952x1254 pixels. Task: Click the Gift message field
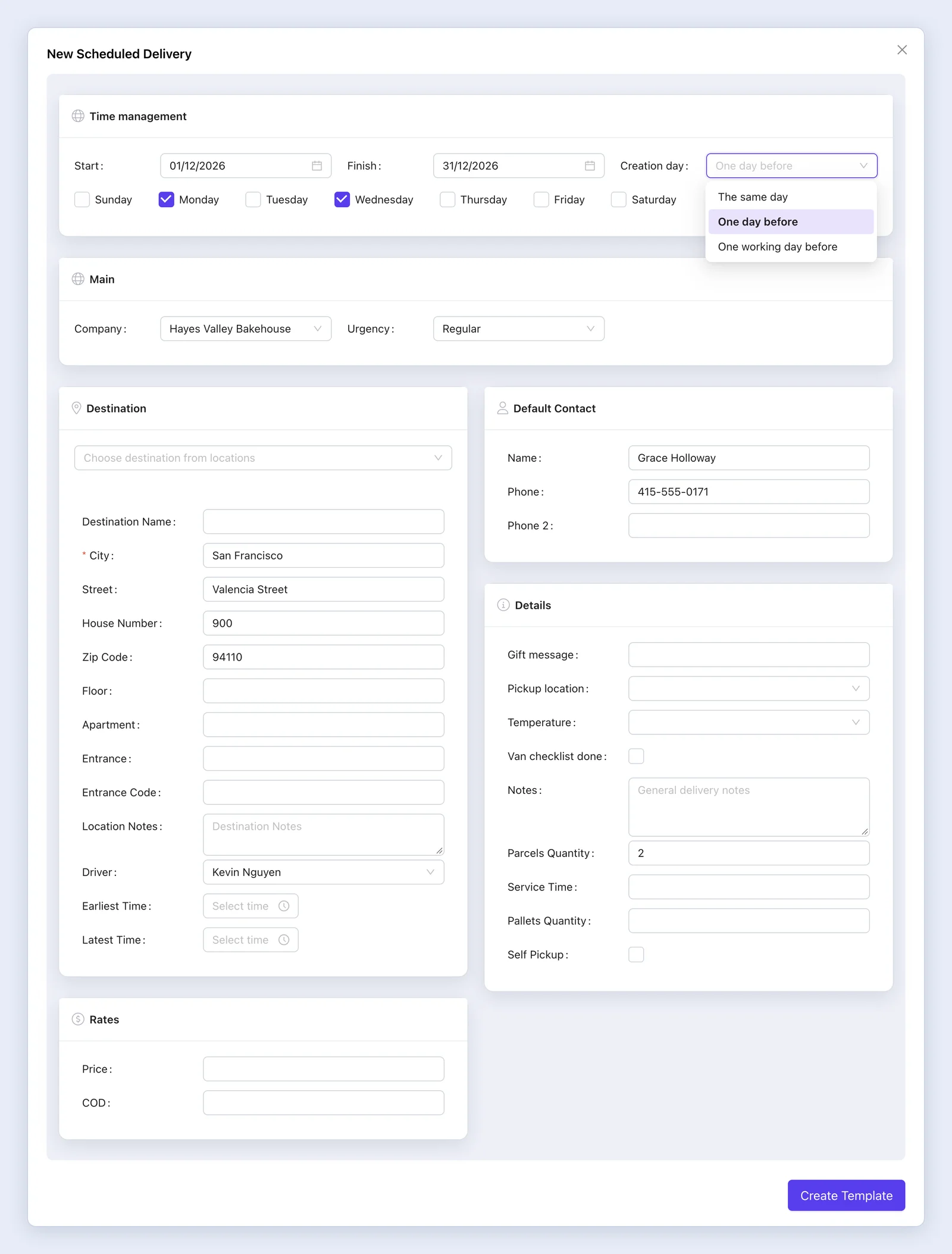click(749, 655)
